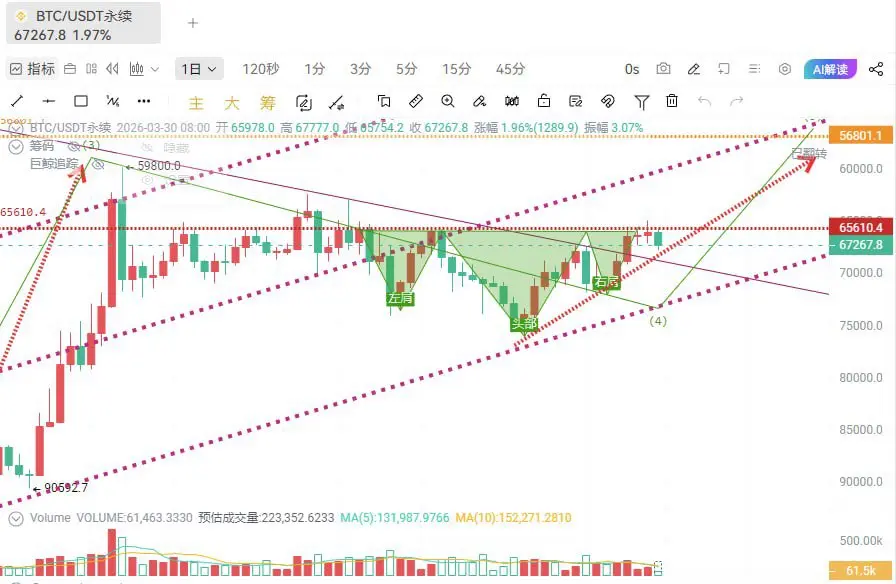Viewport: 896px width, 584px height.
Task: Click the orange 56801.1 price label
Action: (861, 135)
